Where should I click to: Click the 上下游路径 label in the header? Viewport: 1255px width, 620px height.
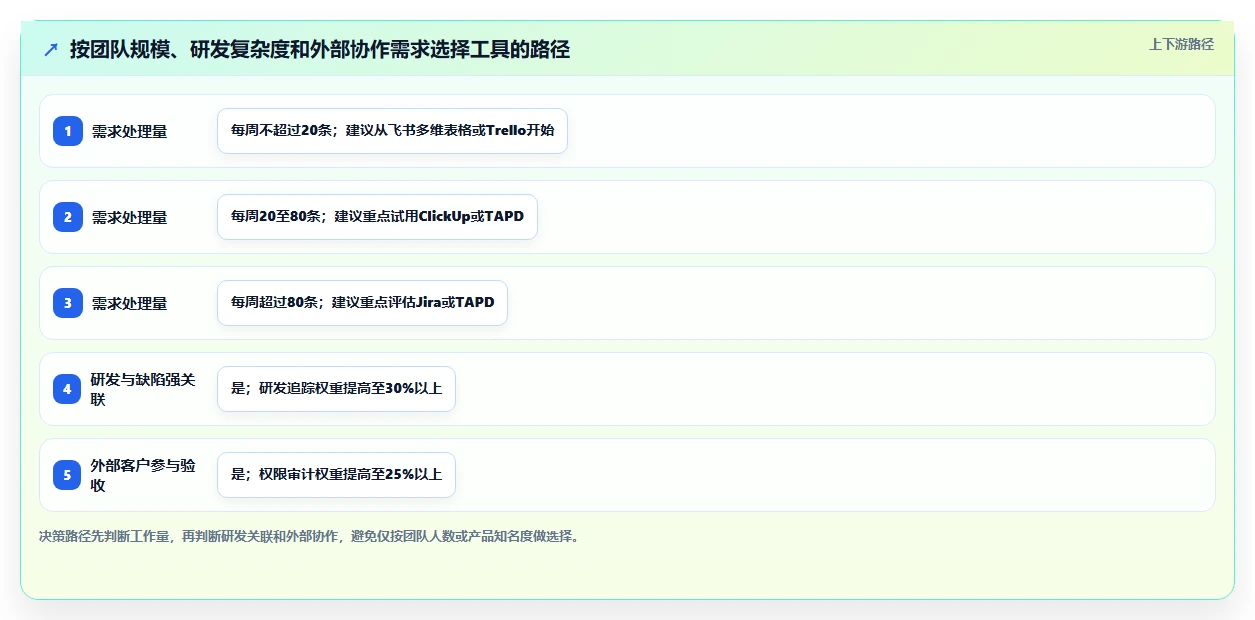click(1181, 44)
